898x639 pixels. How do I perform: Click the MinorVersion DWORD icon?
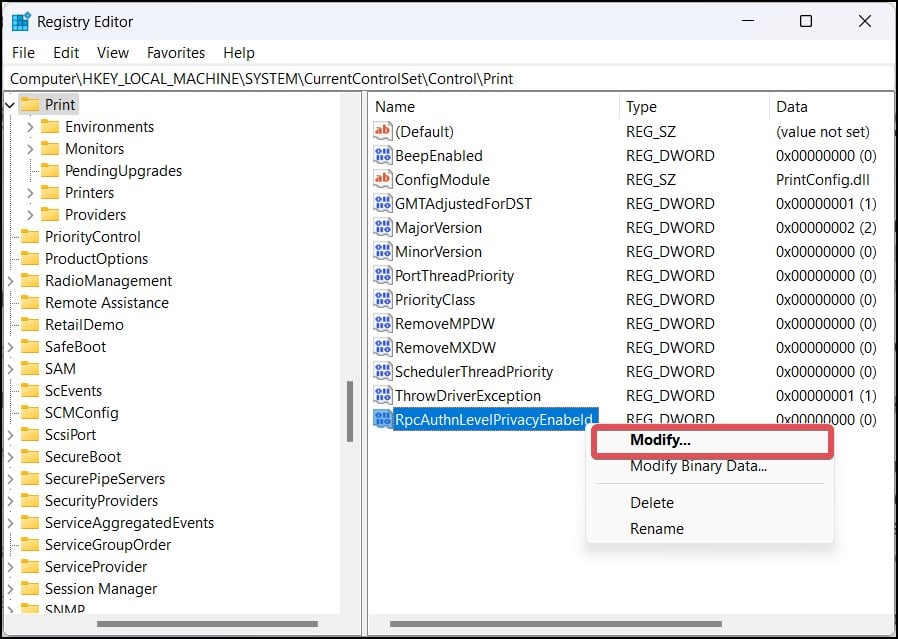tap(382, 251)
